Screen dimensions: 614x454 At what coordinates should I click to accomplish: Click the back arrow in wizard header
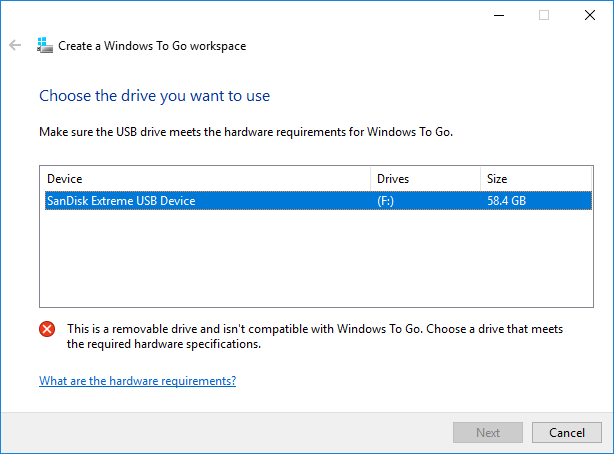pyautogui.click(x=15, y=45)
